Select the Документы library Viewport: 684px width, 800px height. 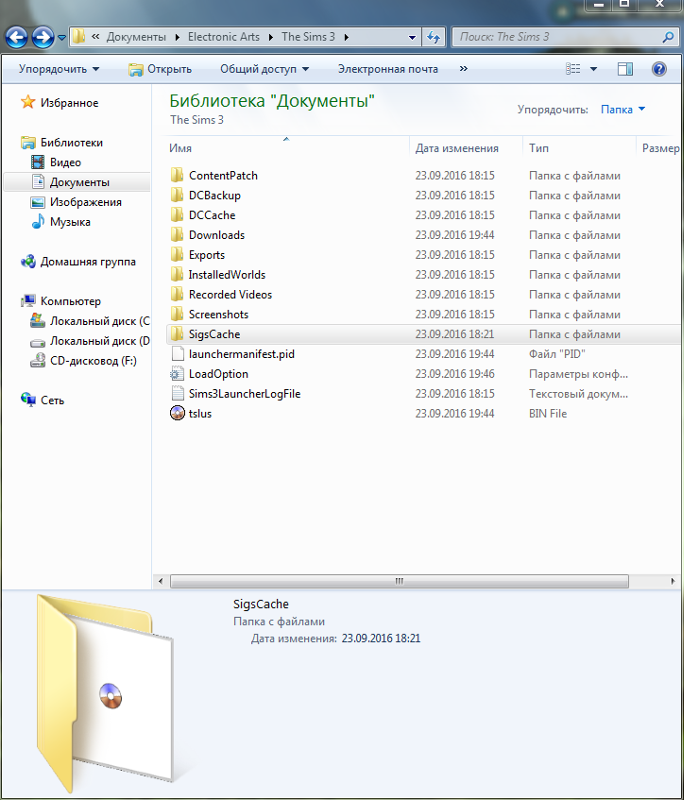point(77,182)
